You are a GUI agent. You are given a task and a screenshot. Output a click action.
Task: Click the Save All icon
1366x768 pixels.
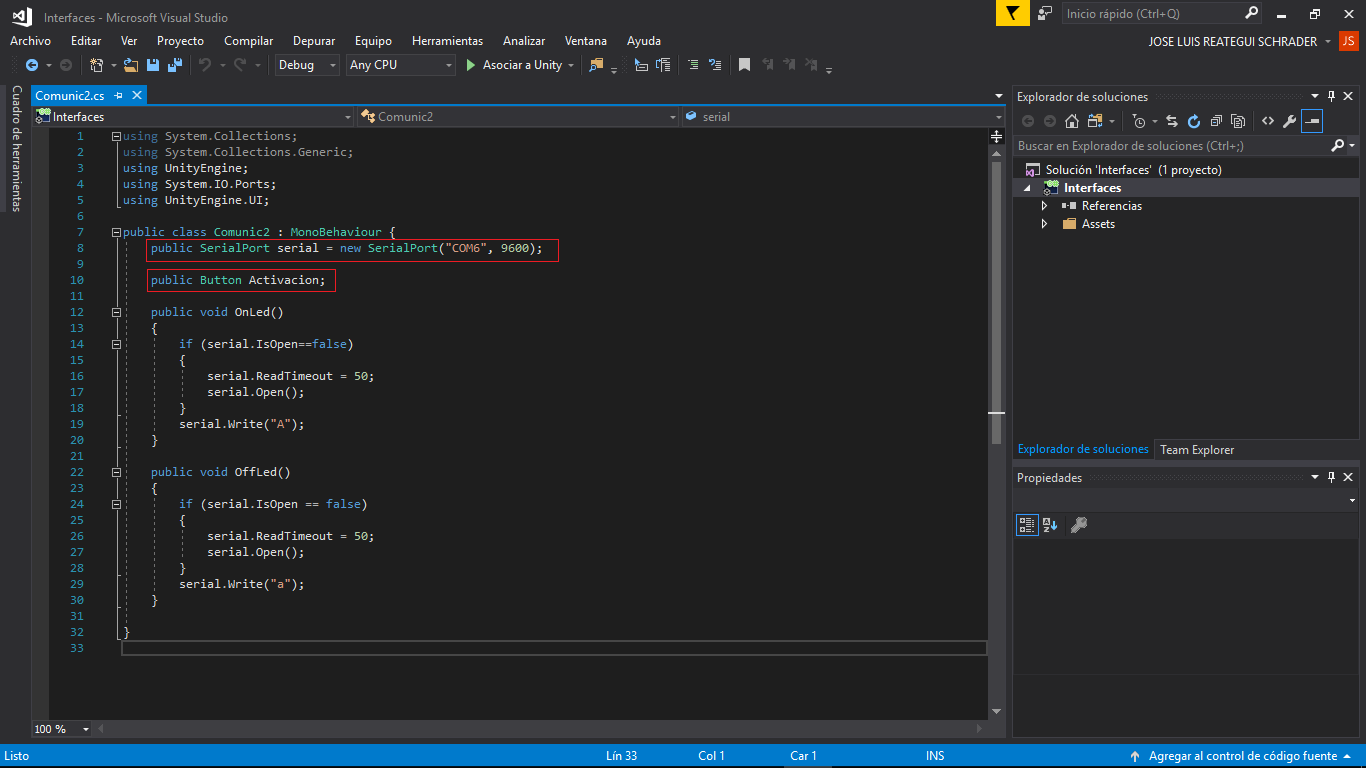click(175, 65)
